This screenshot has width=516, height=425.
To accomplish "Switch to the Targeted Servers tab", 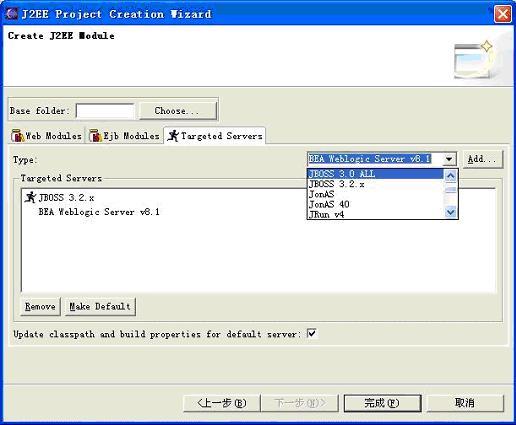I will pyautogui.click(x=214, y=136).
